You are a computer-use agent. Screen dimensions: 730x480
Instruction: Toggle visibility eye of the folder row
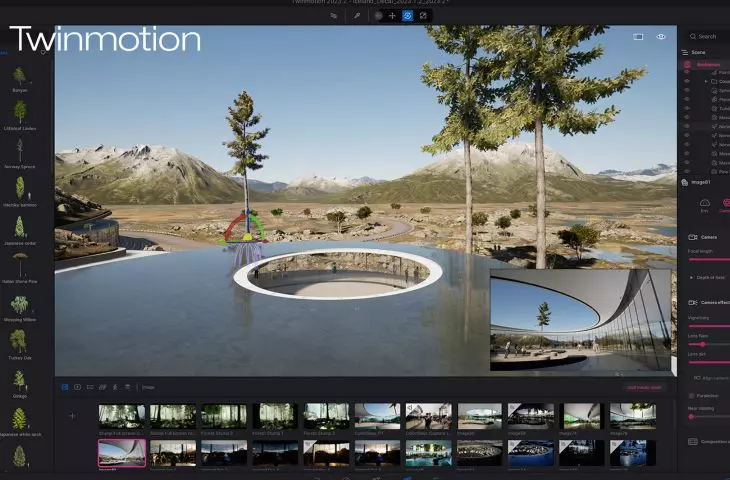click(x=687, y=81)
